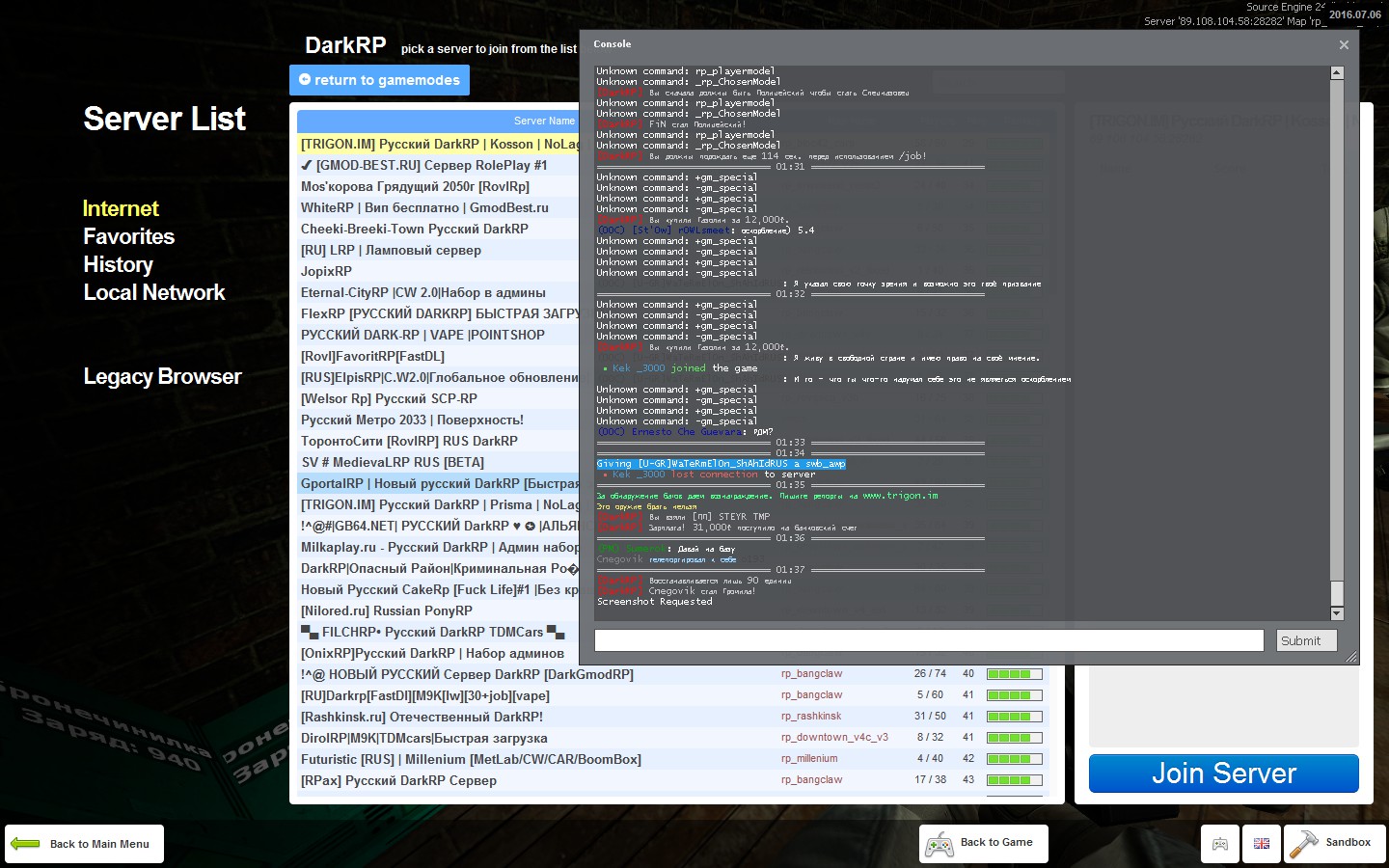Screen dimensions: 1389x868
Task: Select ТоронтоСити [RovlRP] RUS DarkRP
Action: tap(439, 441)
